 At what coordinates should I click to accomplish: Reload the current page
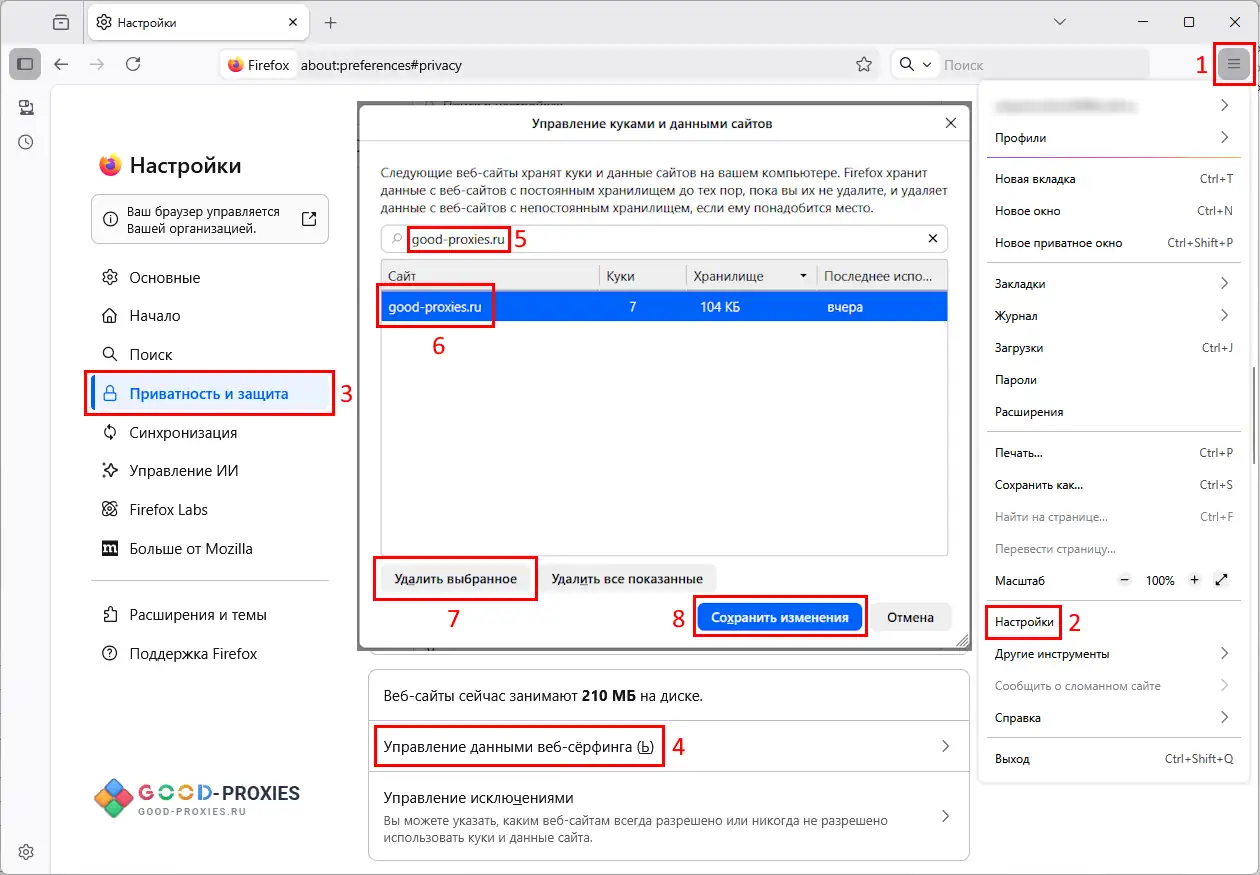pos(133,64)
